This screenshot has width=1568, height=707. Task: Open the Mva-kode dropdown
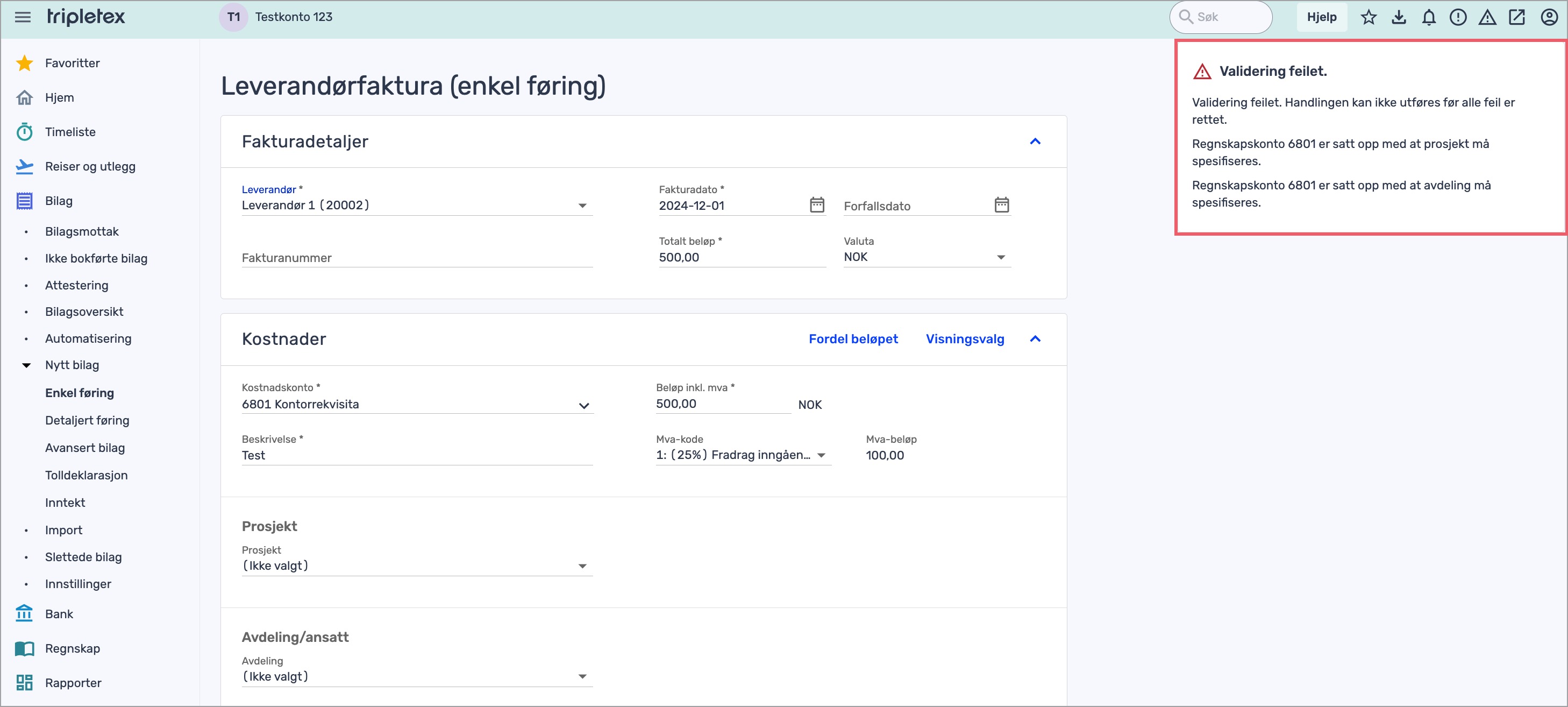coord(743,455)
